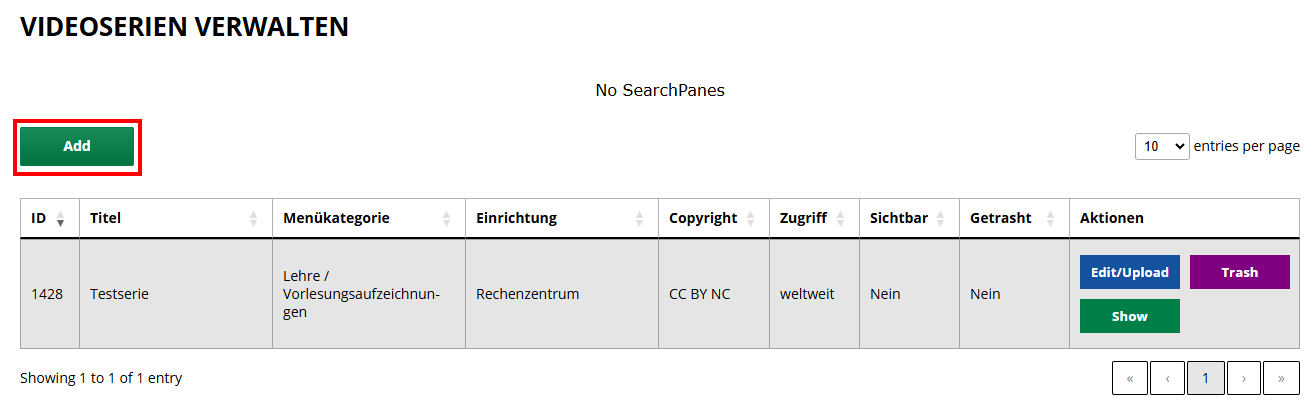Jump to last page with double-right arrow
Image resolution: width=1315 pixels, height=410 pixels.
pyautogui.click(x=1281, y=378)
